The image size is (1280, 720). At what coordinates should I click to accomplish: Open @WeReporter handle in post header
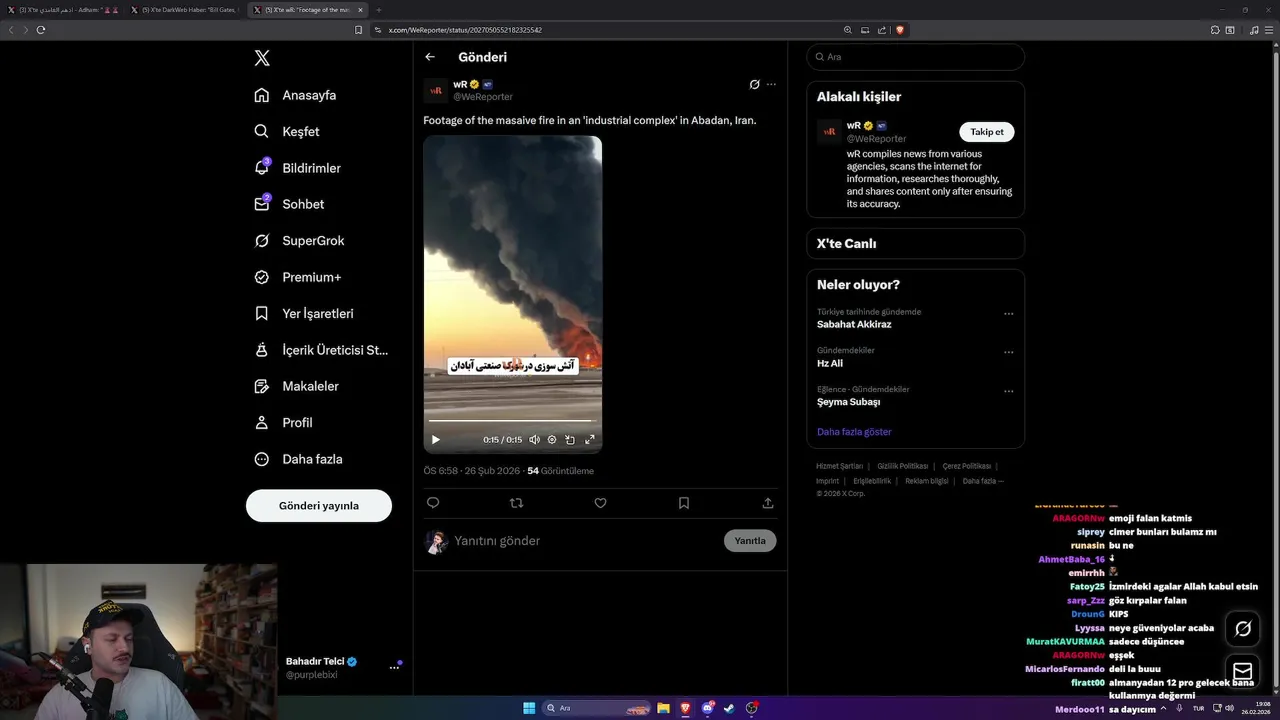pos(483,97)
